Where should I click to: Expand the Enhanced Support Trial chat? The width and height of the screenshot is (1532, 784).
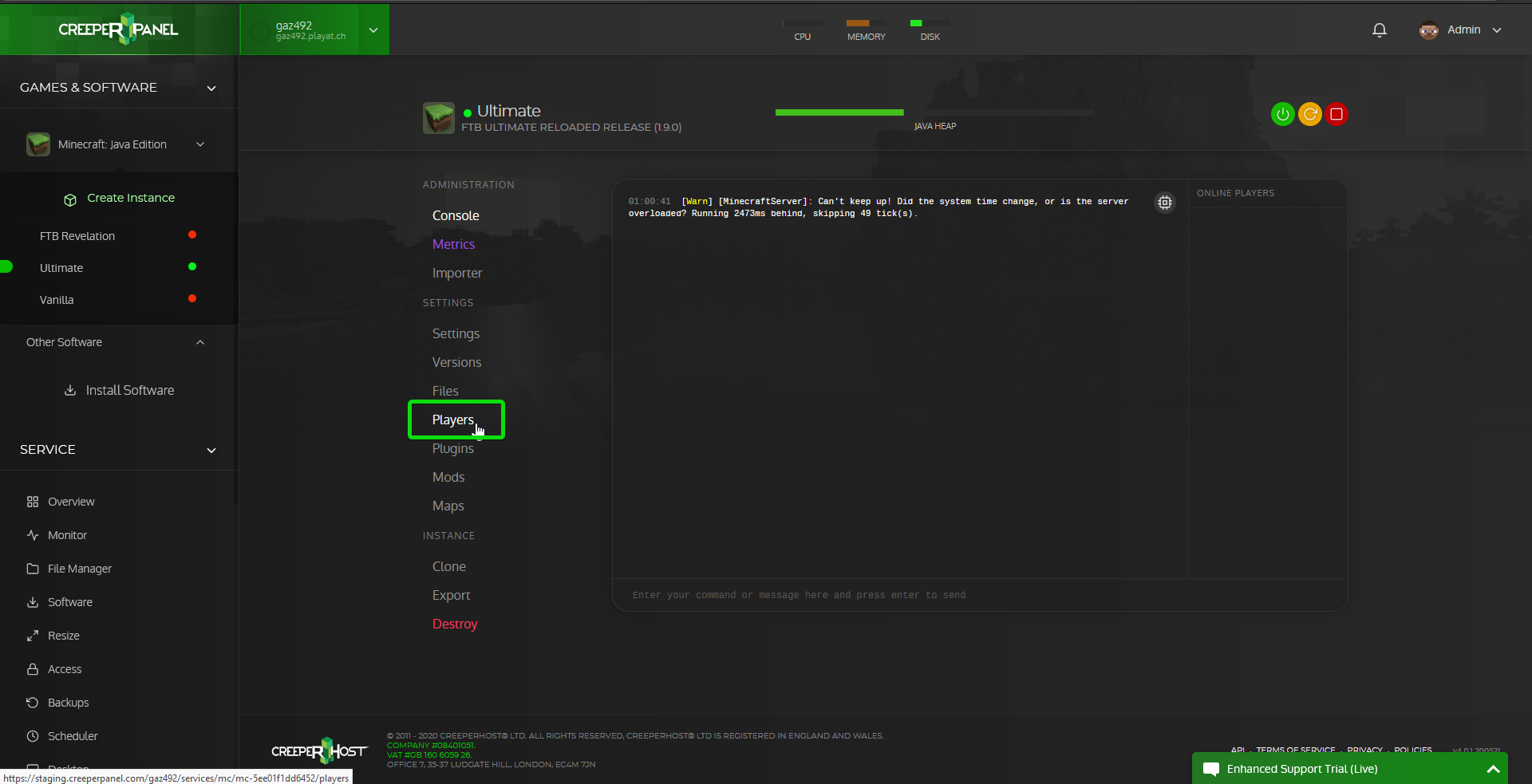(1493, 770)
